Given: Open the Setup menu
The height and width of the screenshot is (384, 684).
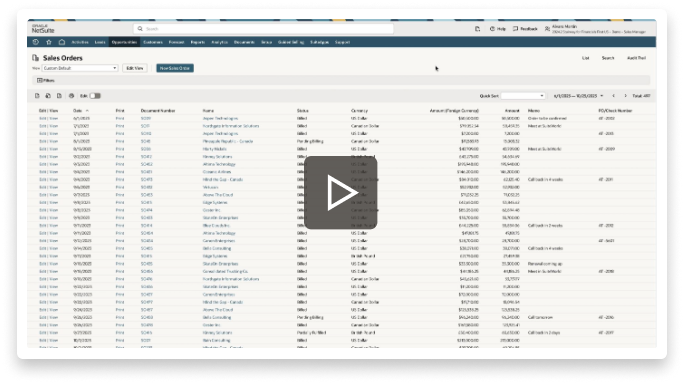Looking at the screenshot, I should pos(267,42).
